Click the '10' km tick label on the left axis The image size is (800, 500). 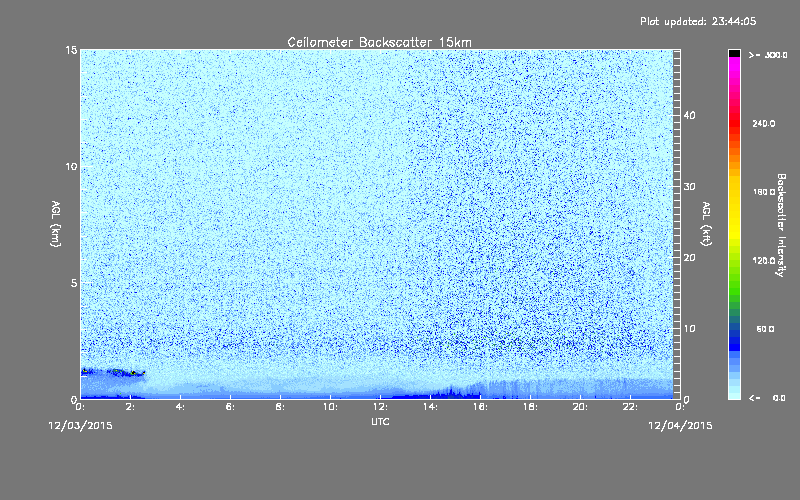pyautogui.click(x=71, y=167)
